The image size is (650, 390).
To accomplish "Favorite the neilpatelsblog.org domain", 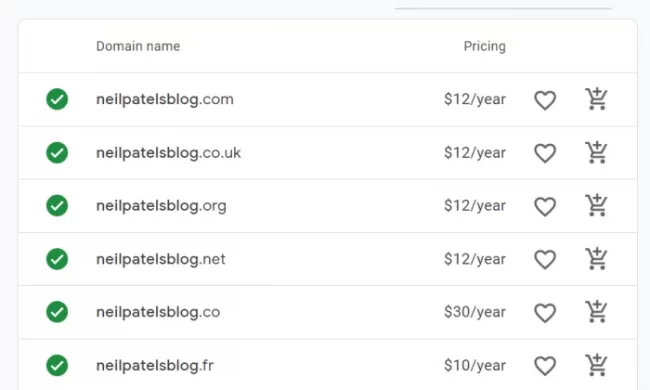I will tap(545, 206).
